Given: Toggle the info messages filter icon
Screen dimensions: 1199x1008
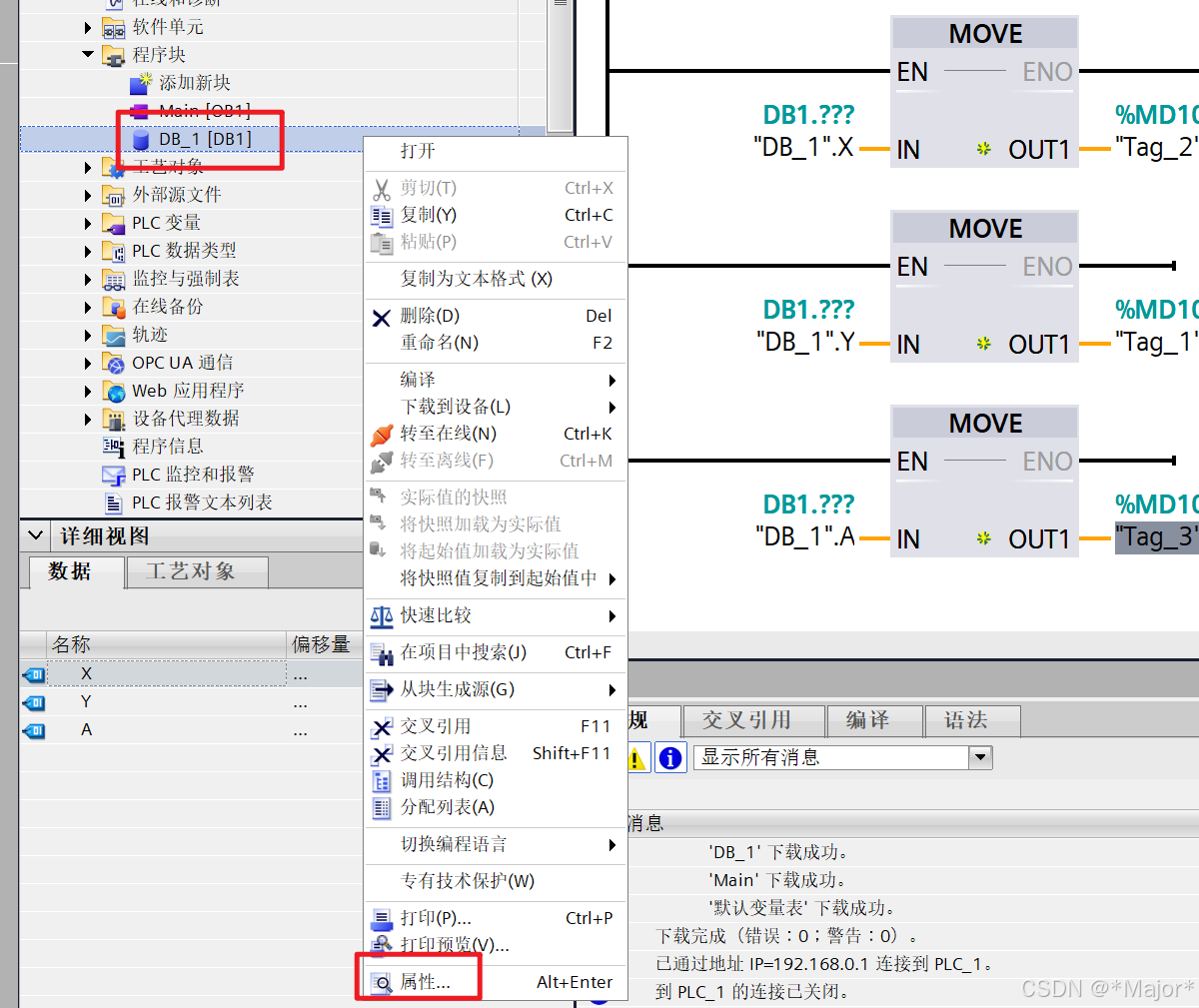Looking at the screenshot, I should (x=669, y=757).
